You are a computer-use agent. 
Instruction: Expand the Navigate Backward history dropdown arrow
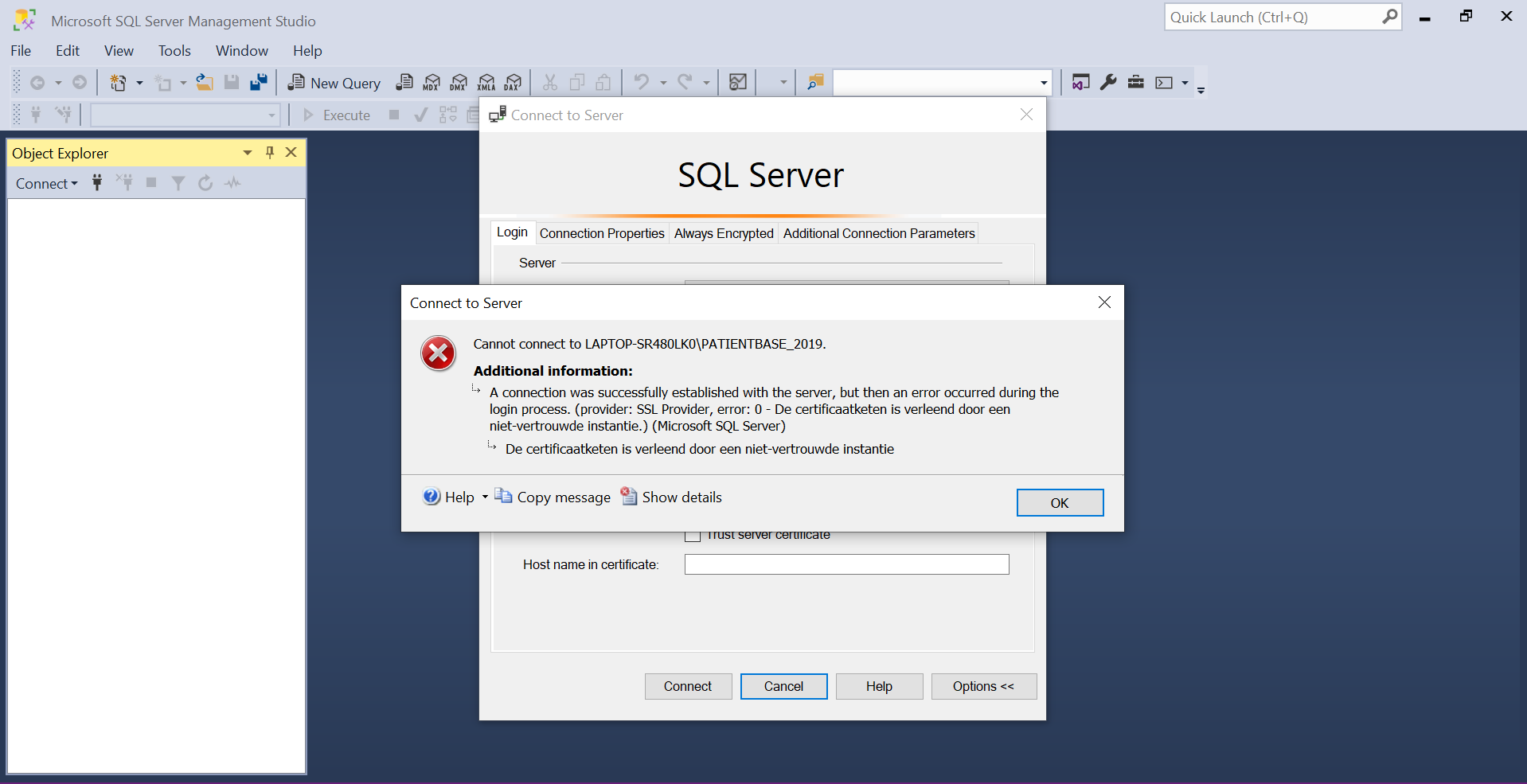pyautogui.click(x=58, y=83)
